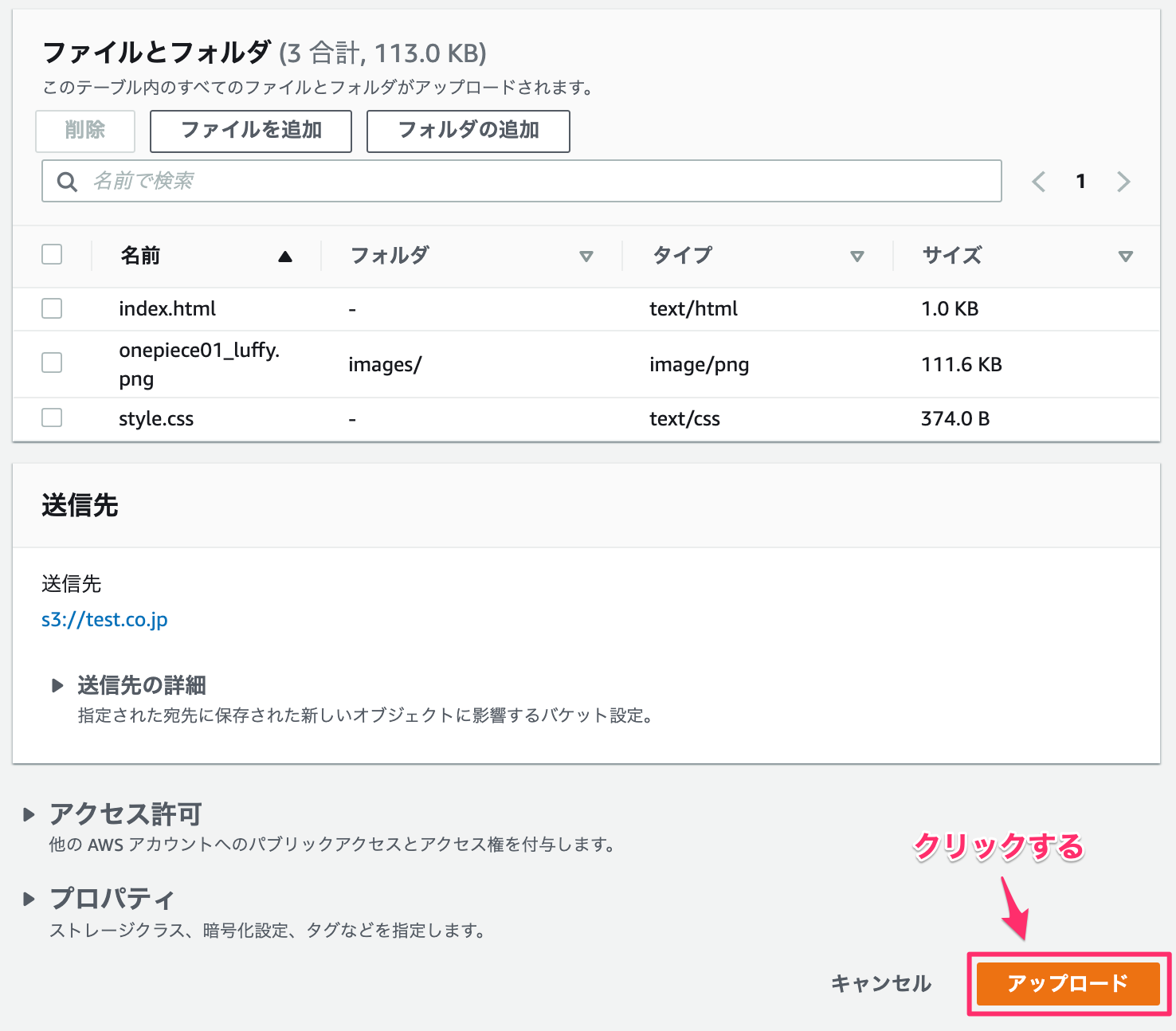Click the アップロード button
Image resolution: width=1176 pixels, height=1031 pixels.
point(1068,983)
